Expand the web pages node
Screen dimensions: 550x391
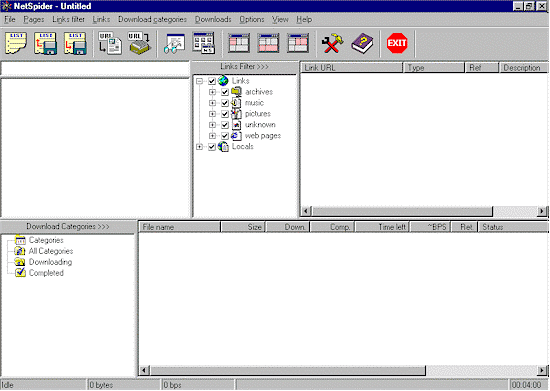point(212,136)
